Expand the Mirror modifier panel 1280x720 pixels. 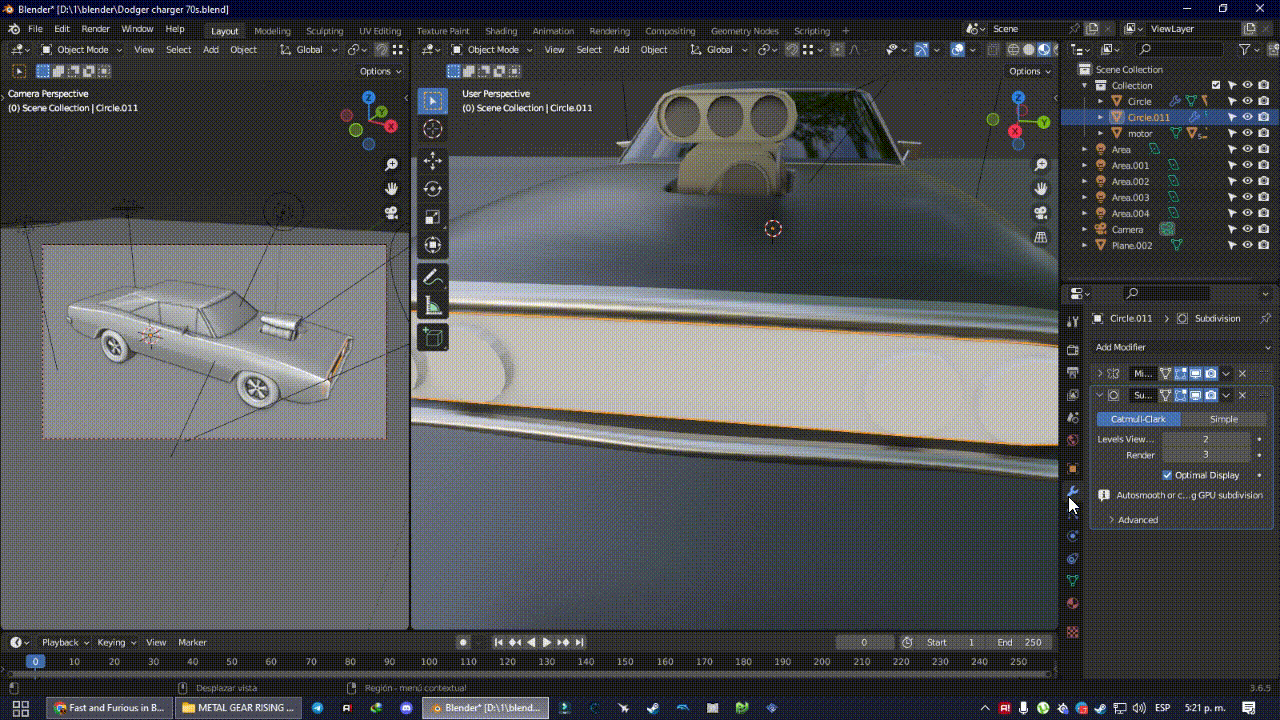tap(1100, 373)
